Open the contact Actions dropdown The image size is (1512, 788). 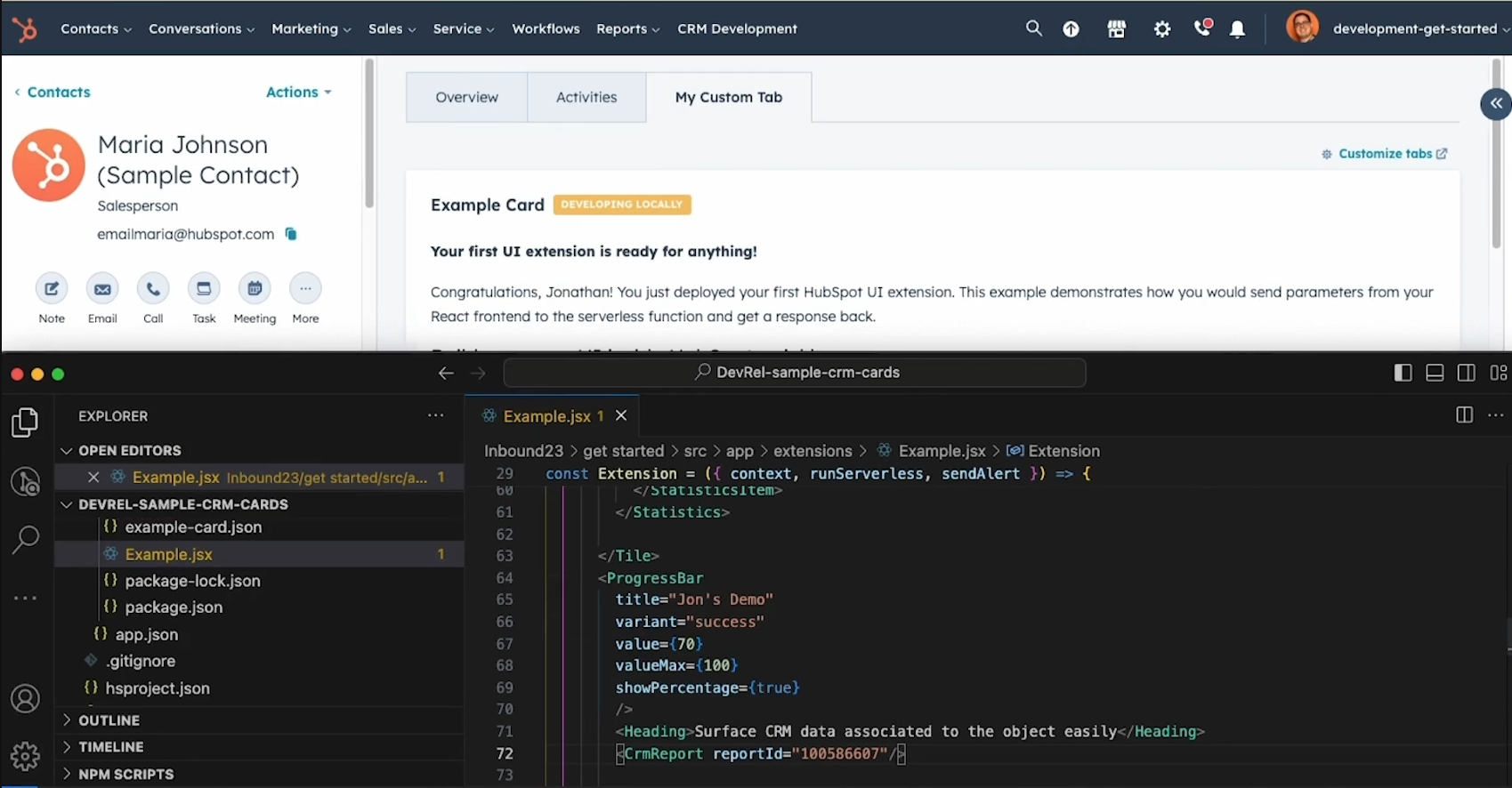tap(299, 92)
